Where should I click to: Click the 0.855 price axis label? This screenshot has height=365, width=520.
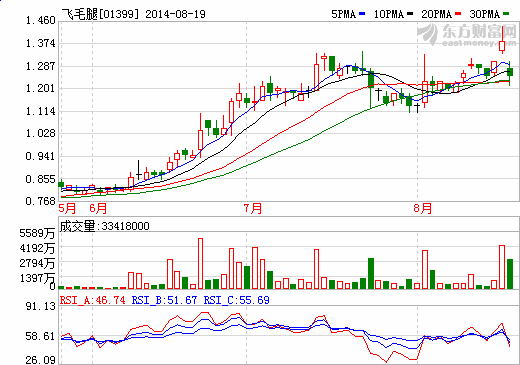(41, 179)
